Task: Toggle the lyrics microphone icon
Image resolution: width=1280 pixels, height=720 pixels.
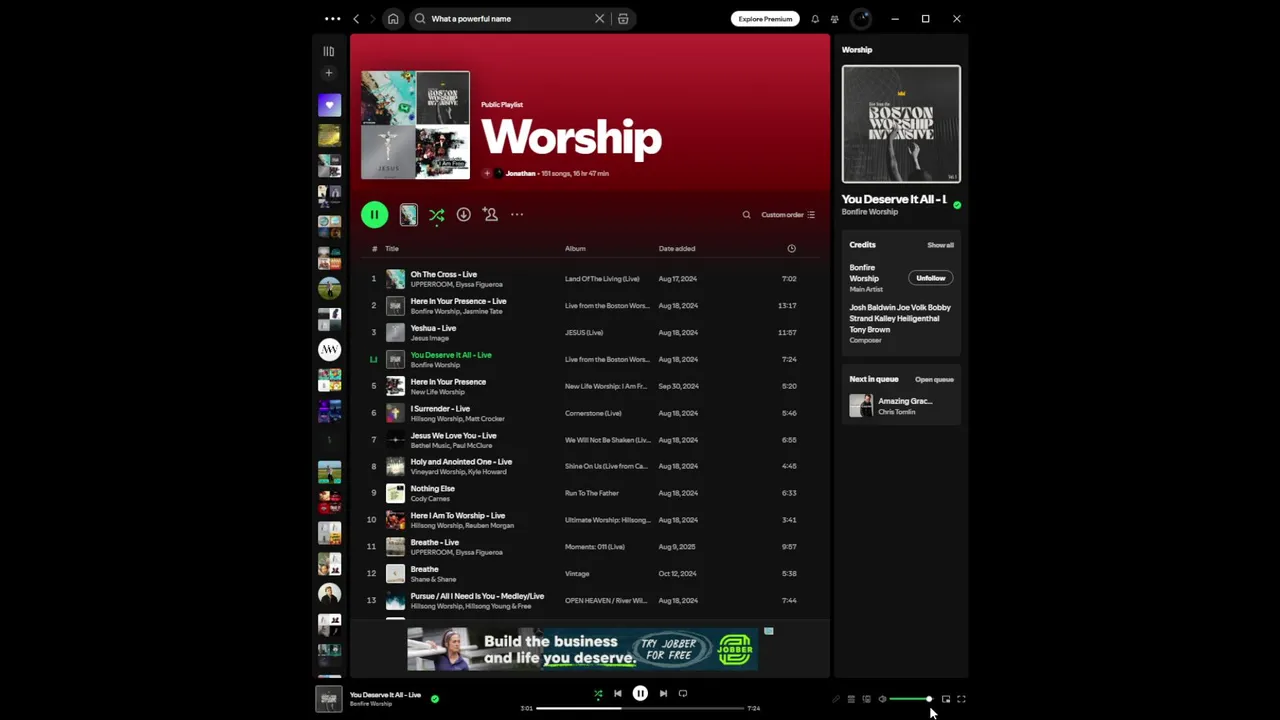Action: click(836, 699)
